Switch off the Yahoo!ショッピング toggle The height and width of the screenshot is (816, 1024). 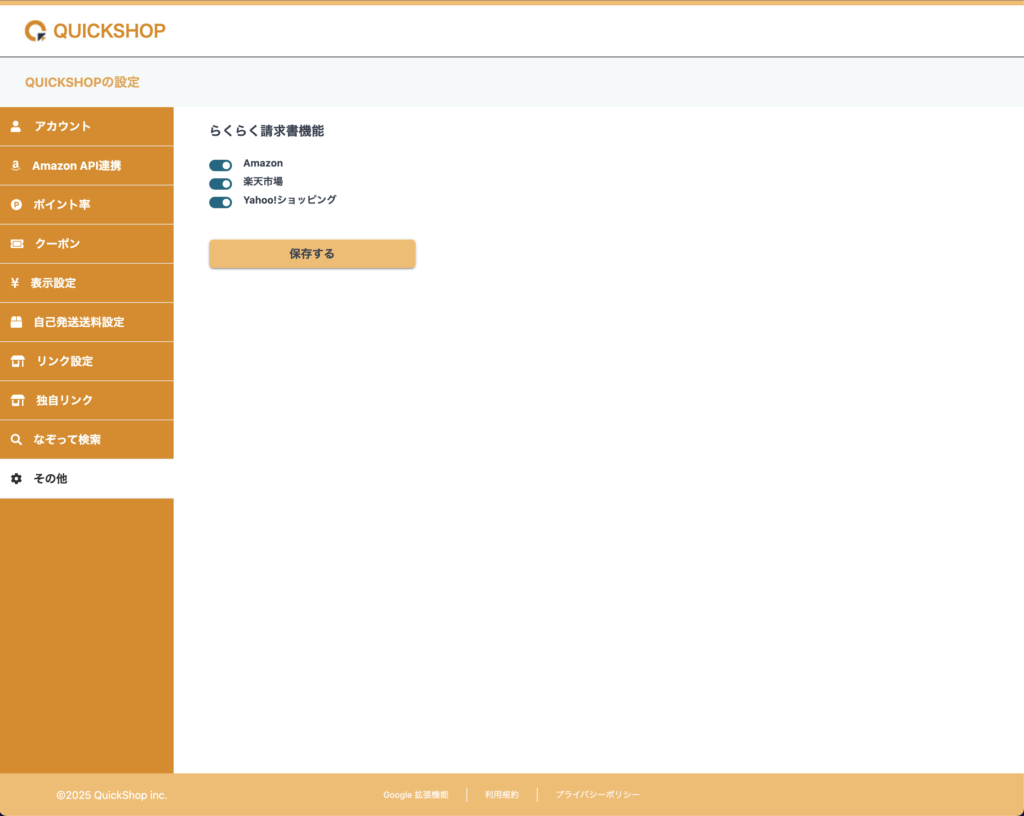coord(220,202)
